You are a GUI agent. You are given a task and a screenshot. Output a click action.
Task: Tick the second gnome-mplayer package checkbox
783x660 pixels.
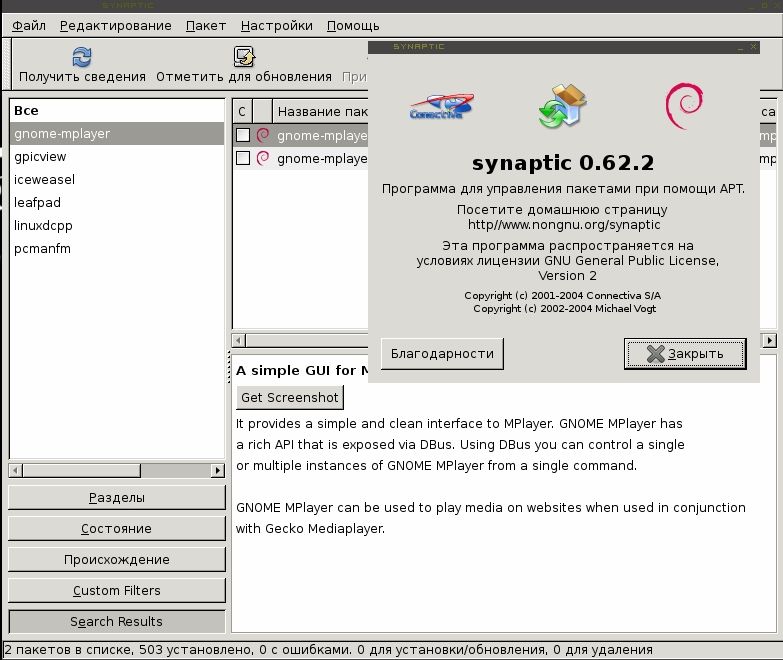[x=243, y=158]
